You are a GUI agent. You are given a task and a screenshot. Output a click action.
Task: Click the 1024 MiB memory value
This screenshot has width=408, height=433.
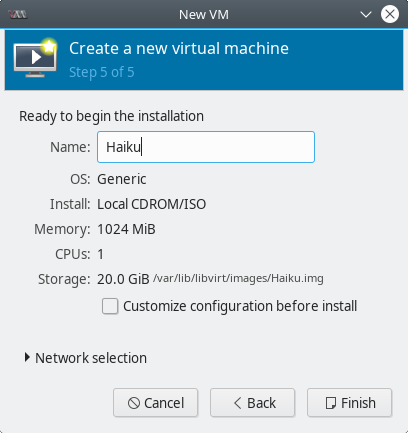coord(126,229)
